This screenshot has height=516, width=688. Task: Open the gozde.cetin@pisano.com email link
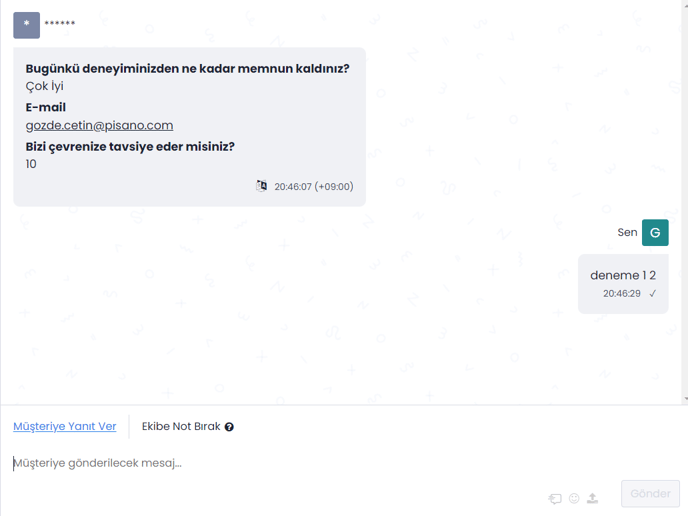pos(99,125)
